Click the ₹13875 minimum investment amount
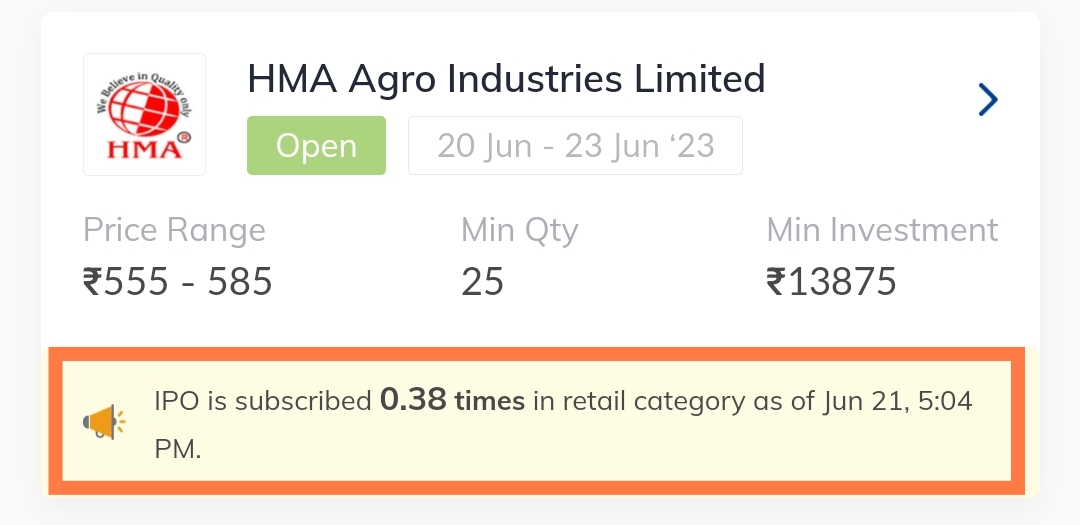This screenshot has height=525, width=1080. (831, 282)
